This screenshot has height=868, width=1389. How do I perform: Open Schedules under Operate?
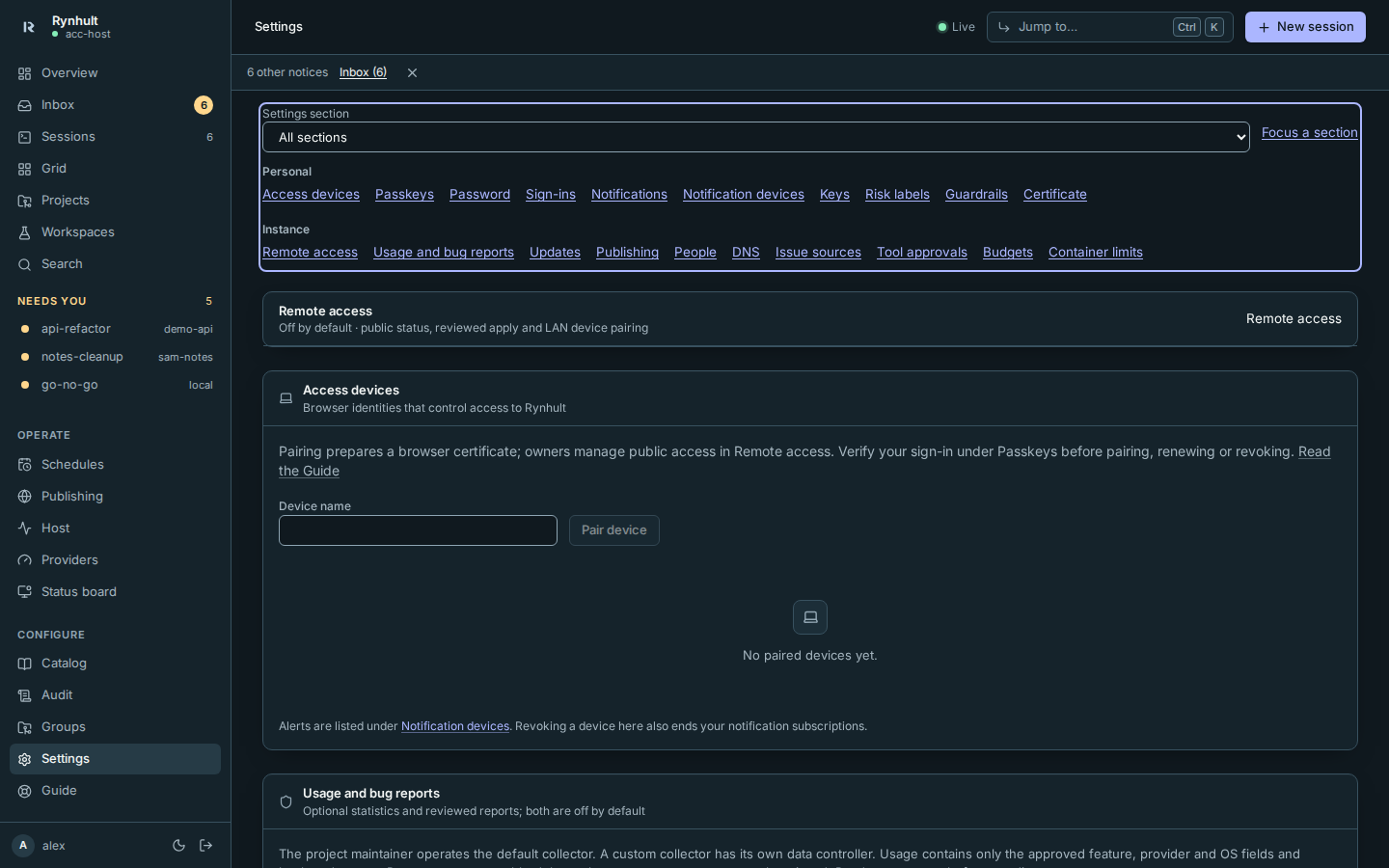point(115,465)
